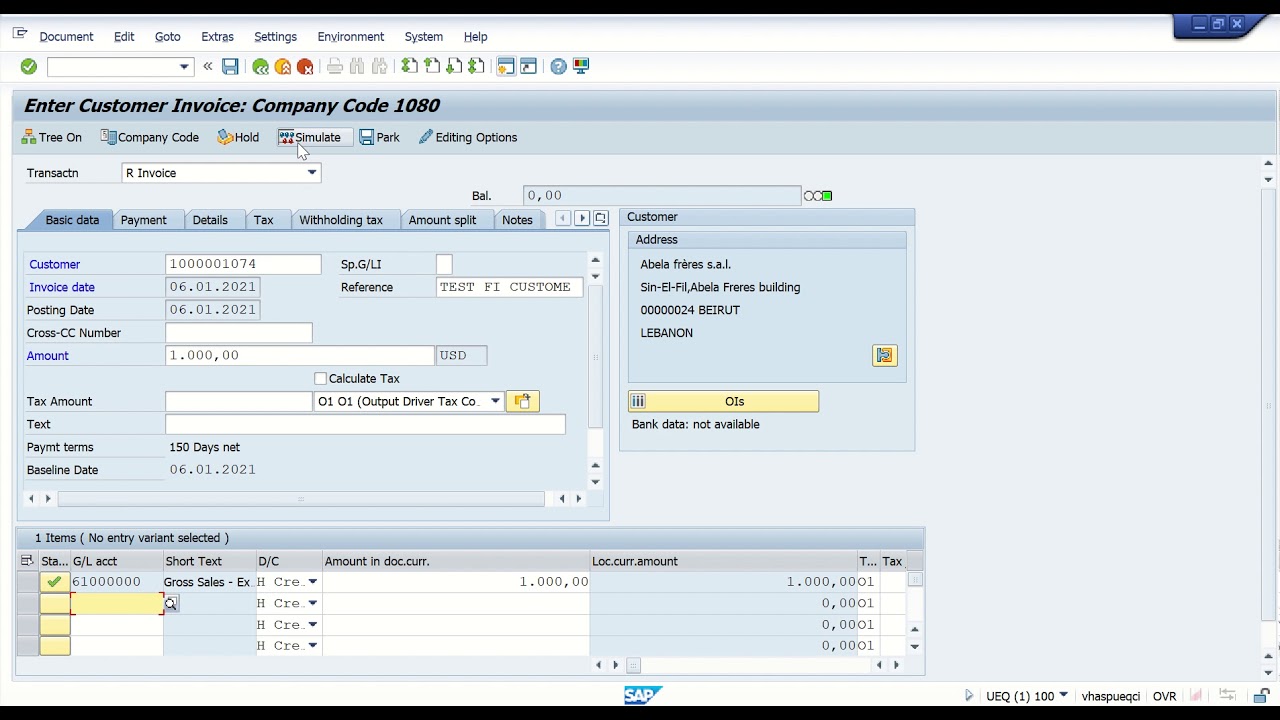Toggle the Calculate Tax checkbox

[320, 378]
